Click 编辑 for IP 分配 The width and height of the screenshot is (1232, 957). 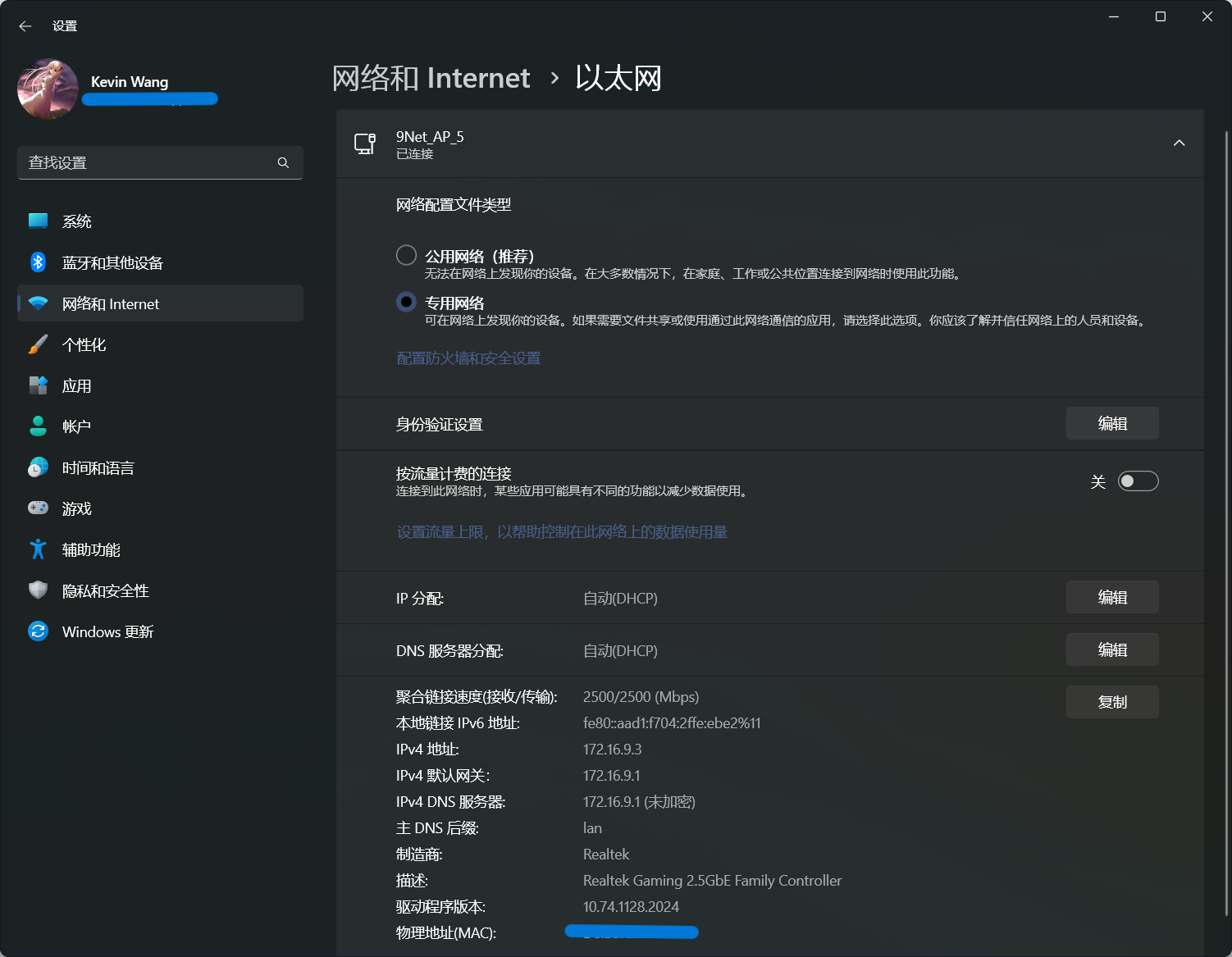1112,597
